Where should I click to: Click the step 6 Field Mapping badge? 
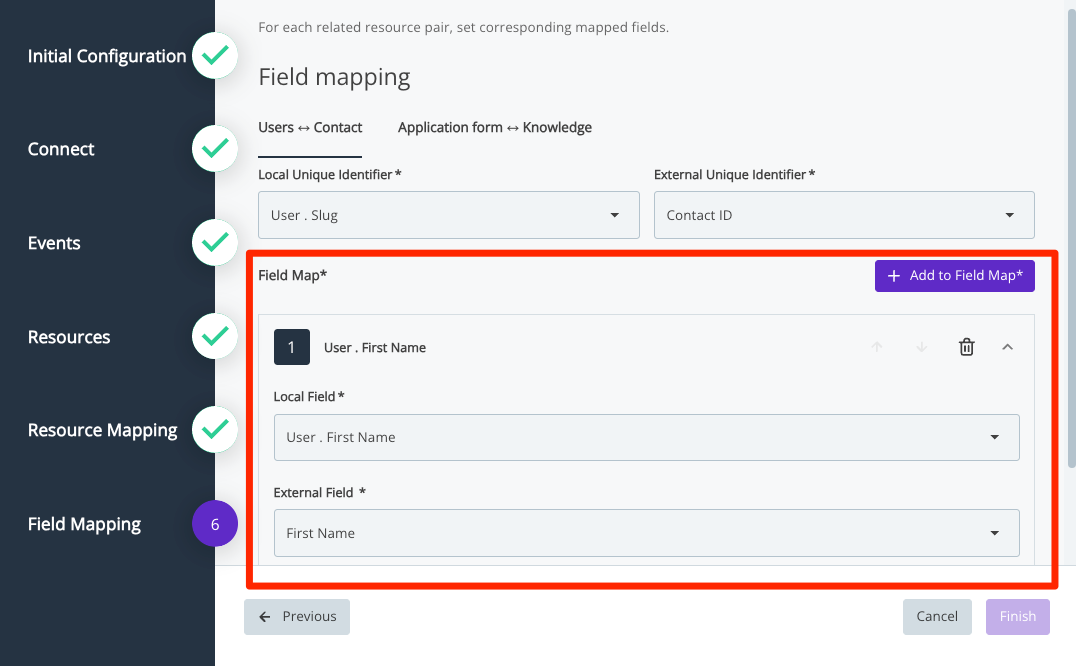[214, 524]
